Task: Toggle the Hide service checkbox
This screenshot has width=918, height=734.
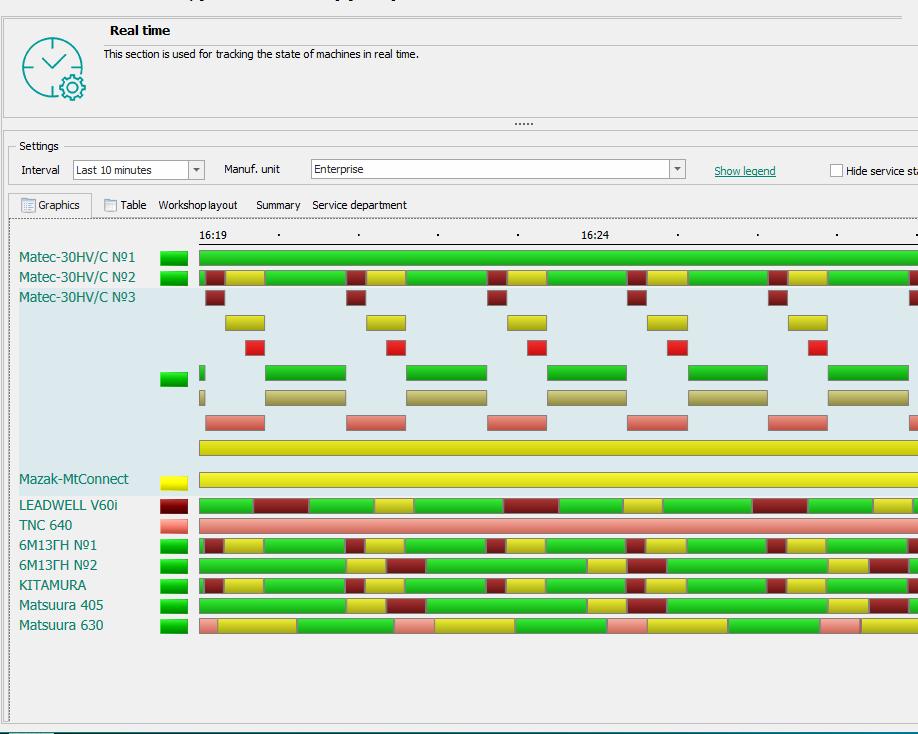Action: pyautogui.click(x=837, y=171)
